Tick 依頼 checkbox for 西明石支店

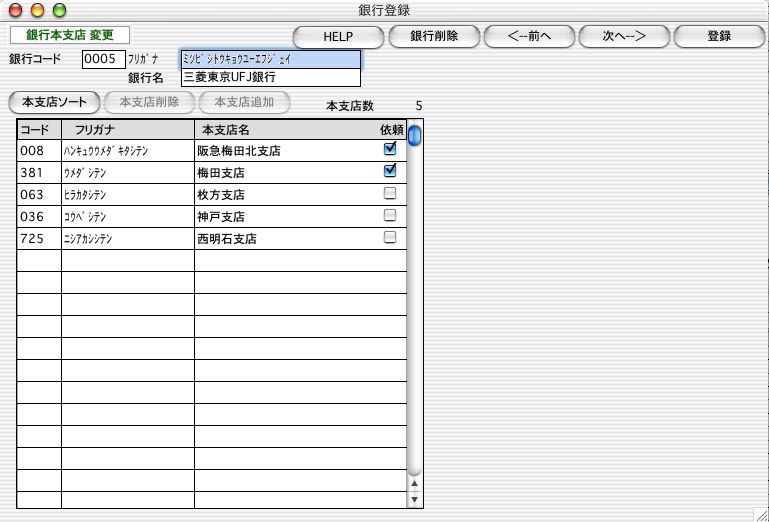pos(390,237)
